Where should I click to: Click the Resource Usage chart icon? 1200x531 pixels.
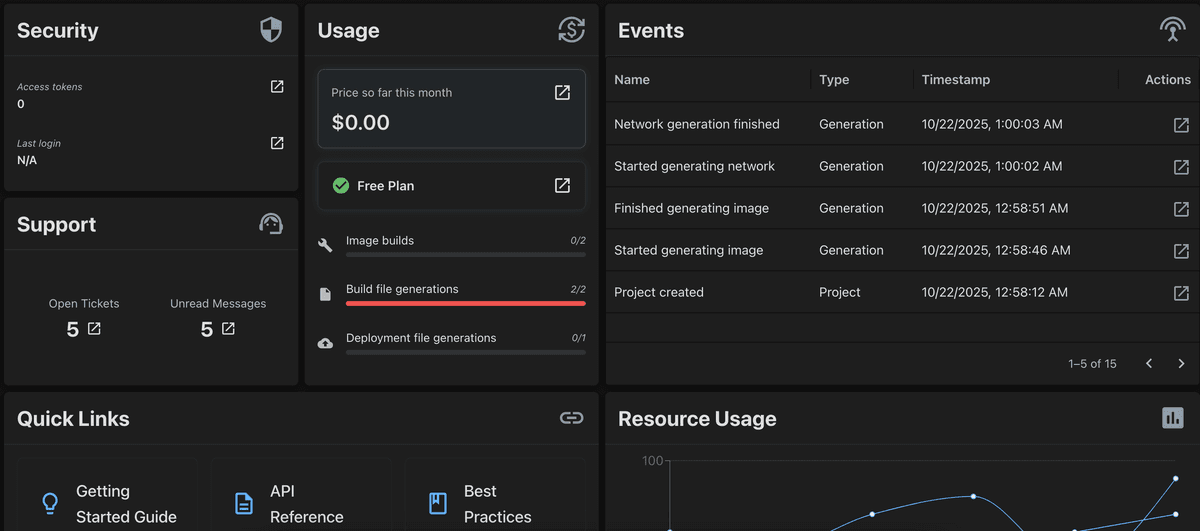pos(1172,418)
